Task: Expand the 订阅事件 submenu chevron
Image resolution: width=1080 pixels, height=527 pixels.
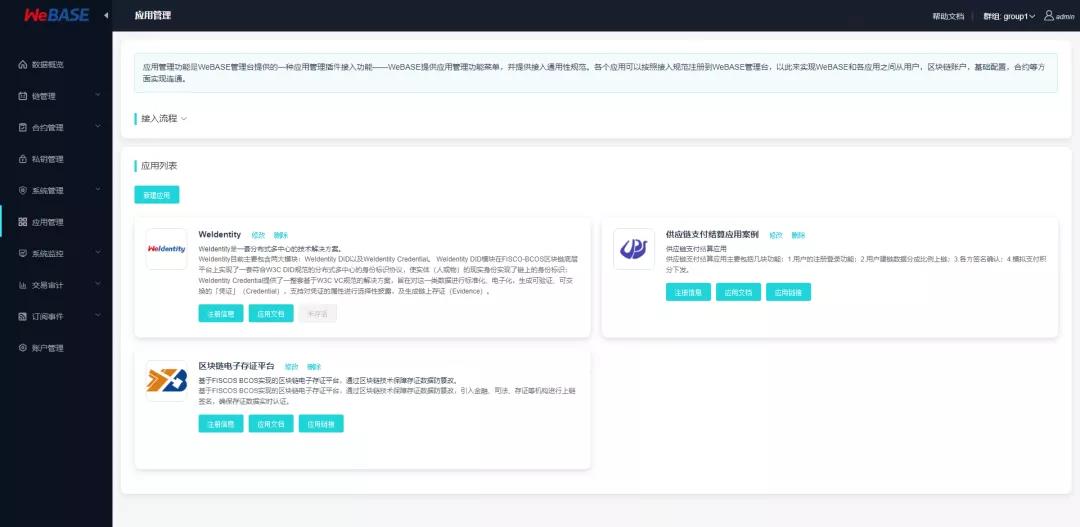Action: pos(97,316)
